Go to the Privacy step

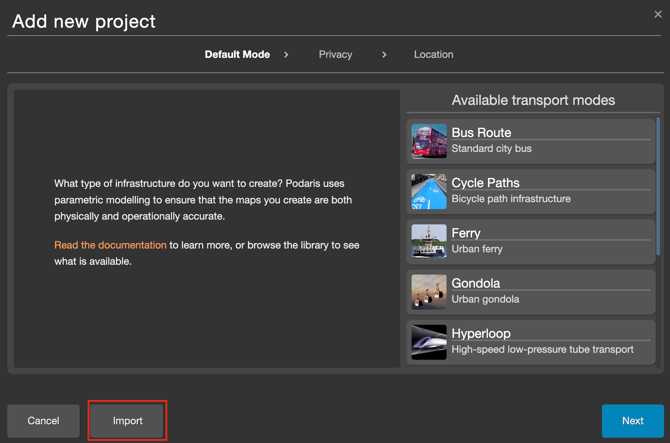(335, 55)
